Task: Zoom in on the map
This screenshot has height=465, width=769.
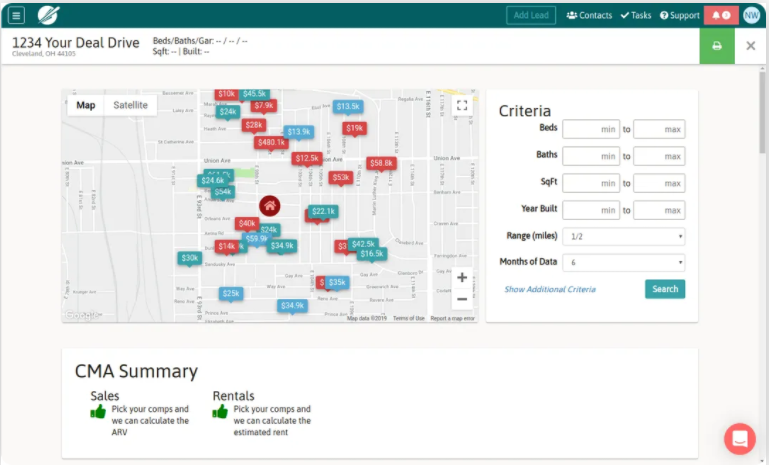Action: pyautogui.click(x=461, y=278)
